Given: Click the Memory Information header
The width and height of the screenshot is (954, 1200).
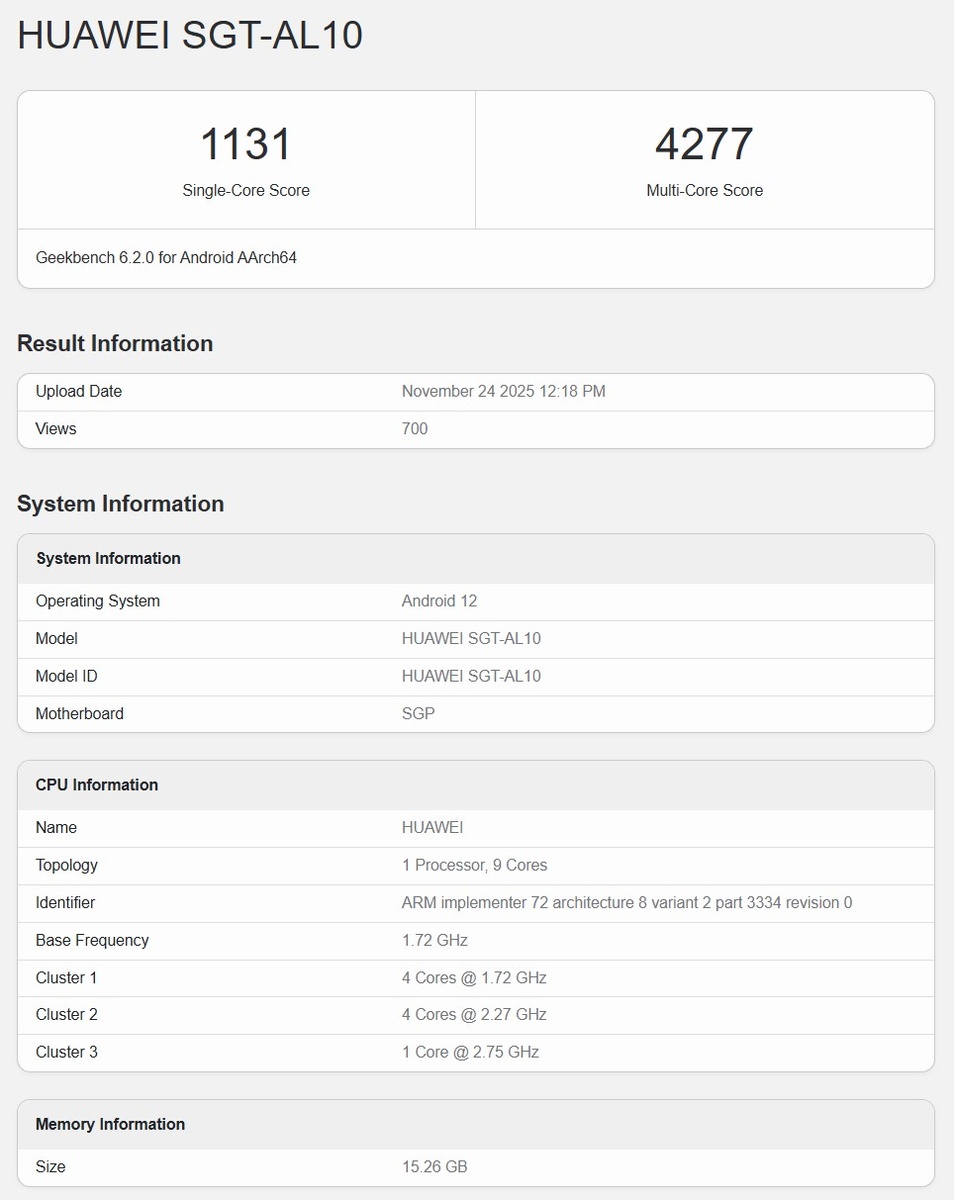Looking at the screenshot, I should click(110, 1124).
